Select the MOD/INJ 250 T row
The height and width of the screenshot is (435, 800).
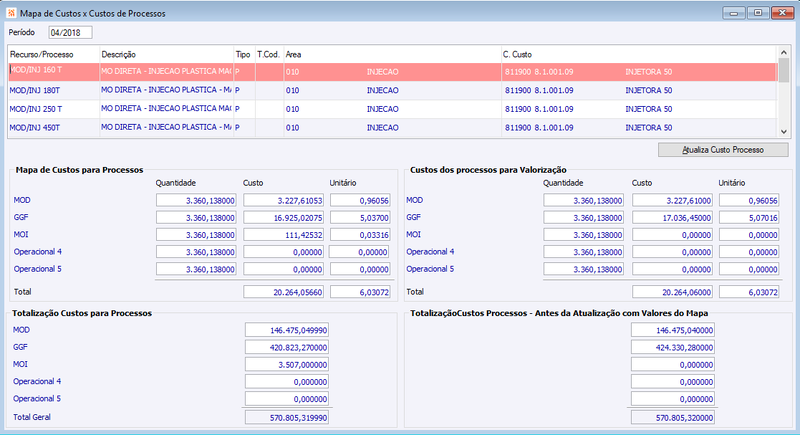pos(392,109)
